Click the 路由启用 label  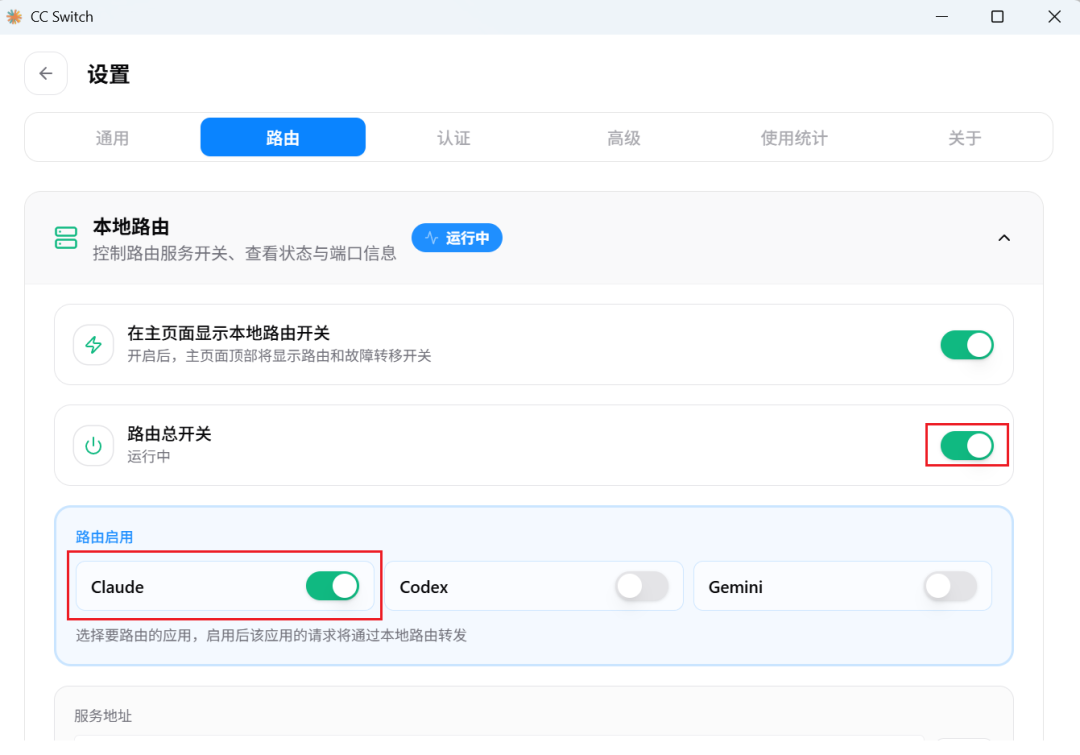105,537
